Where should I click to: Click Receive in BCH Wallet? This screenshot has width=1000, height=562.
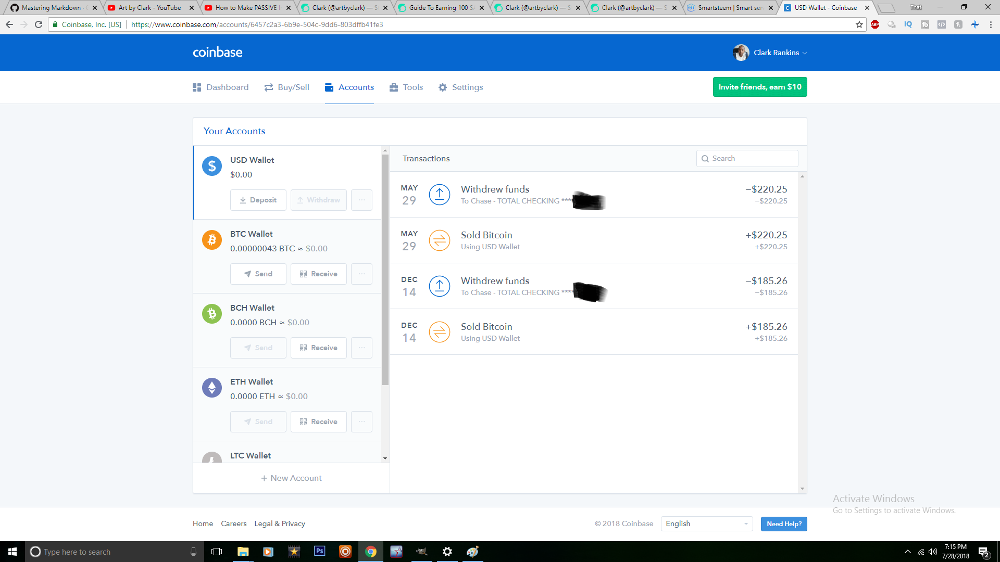pyautogui.click(x=318, y=348)
